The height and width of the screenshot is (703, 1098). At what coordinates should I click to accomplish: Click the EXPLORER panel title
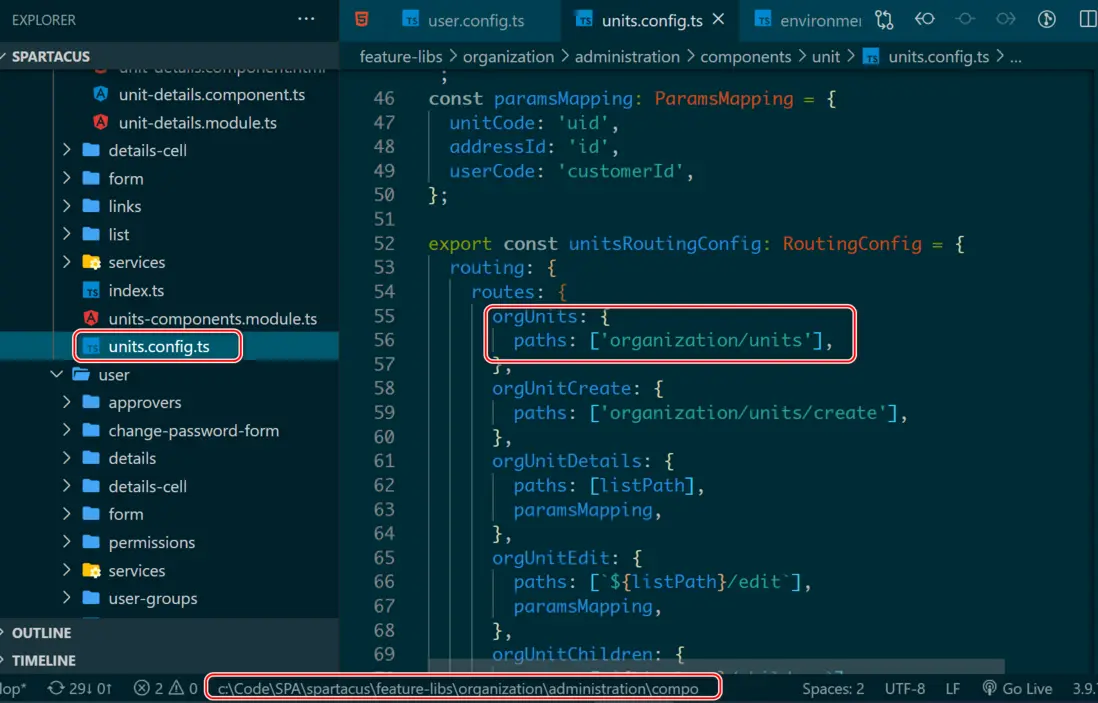click(x=43, y=20)
